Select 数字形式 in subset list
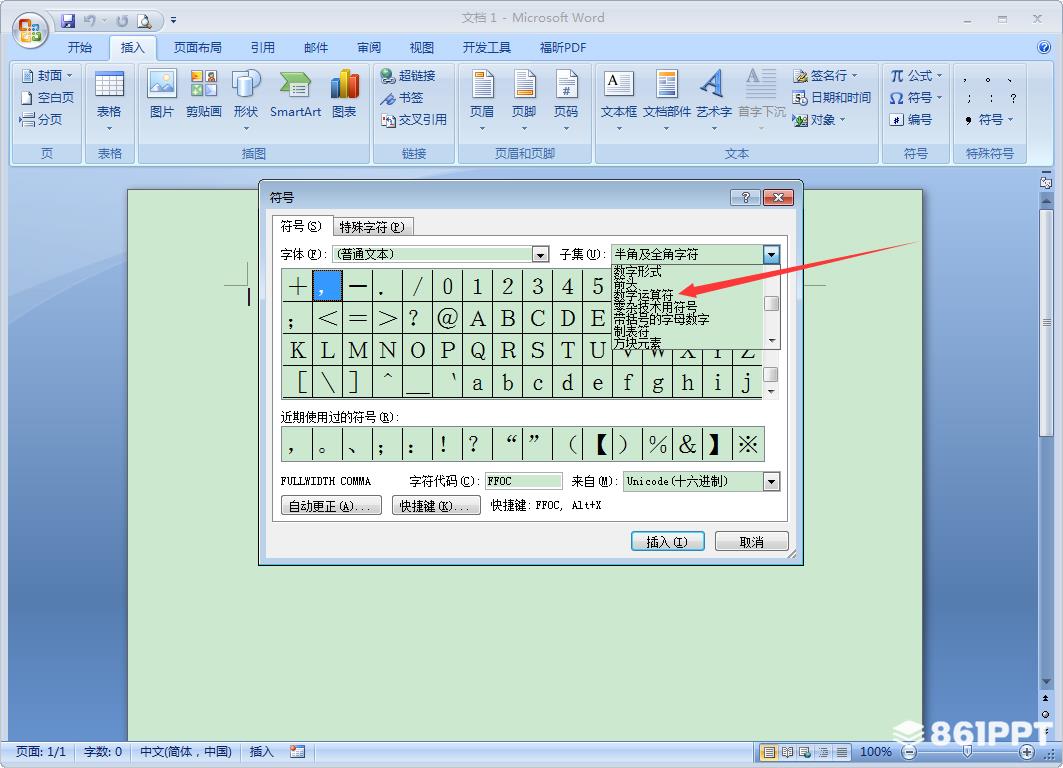Viewport: 1063px width, 768px height. click(637, 271)
